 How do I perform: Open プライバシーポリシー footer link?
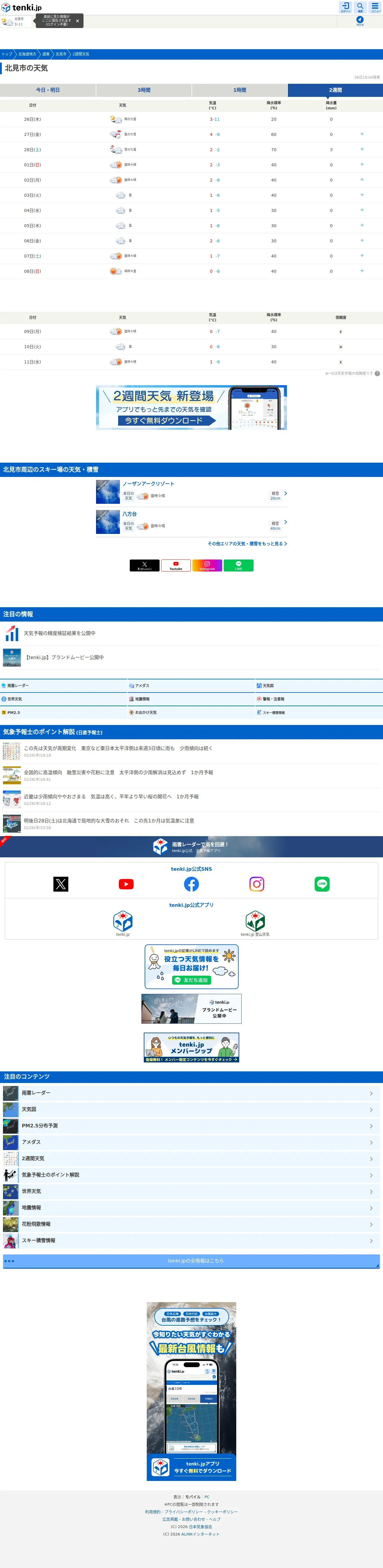tap(184, 1511)
